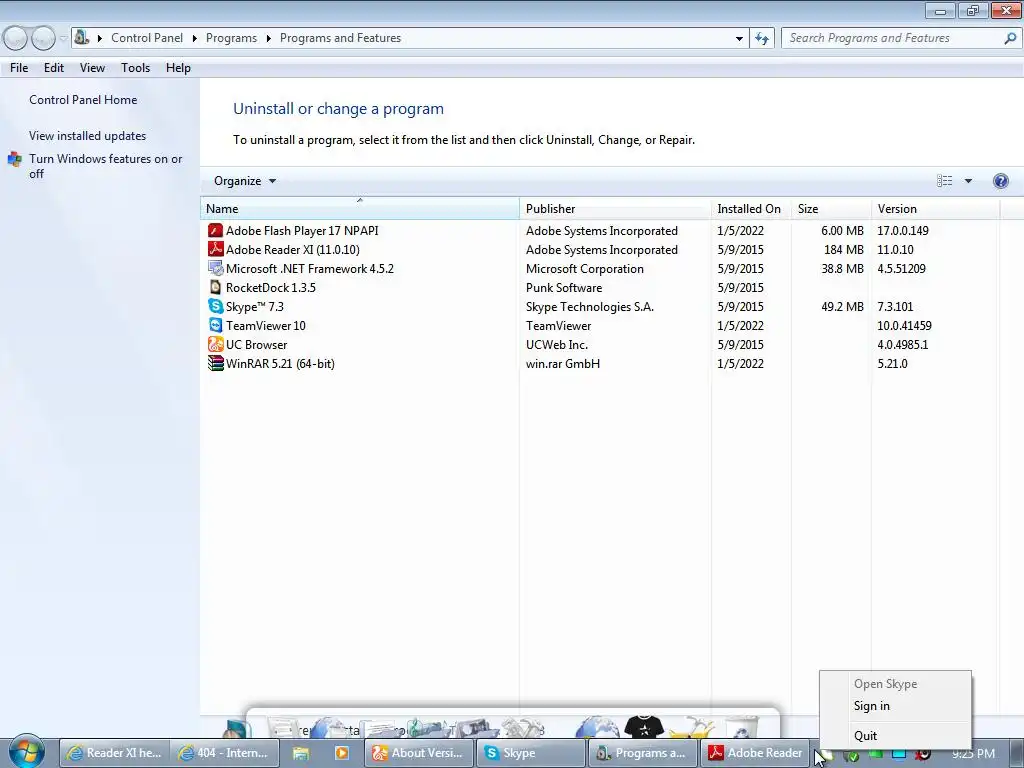The width and height of the screenshot is (1024, 768).
Task: Open recent pages dropdown next to forward button
Action: point(63,38)
